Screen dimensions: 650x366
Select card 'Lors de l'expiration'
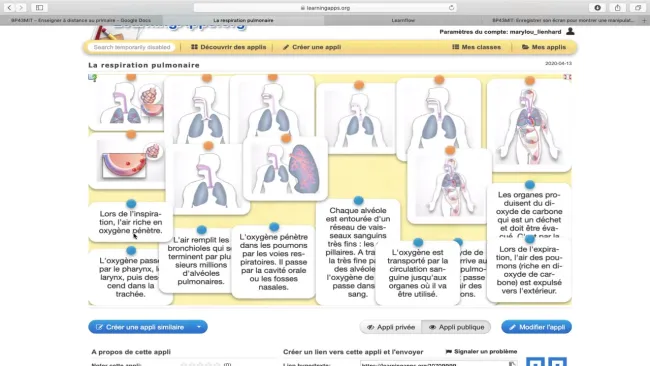pos(529,270)
